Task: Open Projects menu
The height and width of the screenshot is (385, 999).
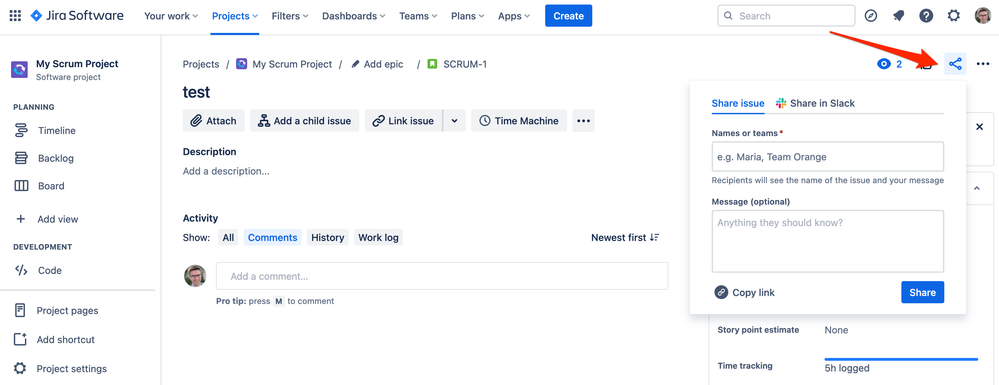Action: 235,16
